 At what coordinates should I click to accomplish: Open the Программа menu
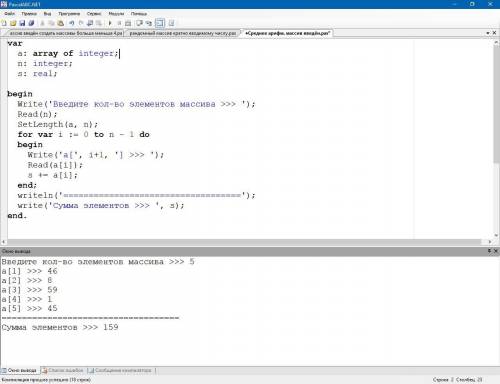[x=69, y=14]
